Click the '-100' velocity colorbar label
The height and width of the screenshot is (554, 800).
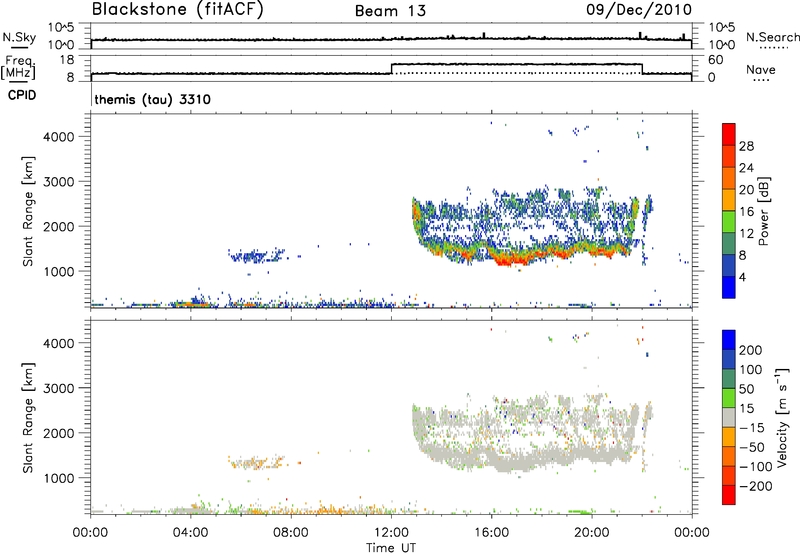coord(755,467)
